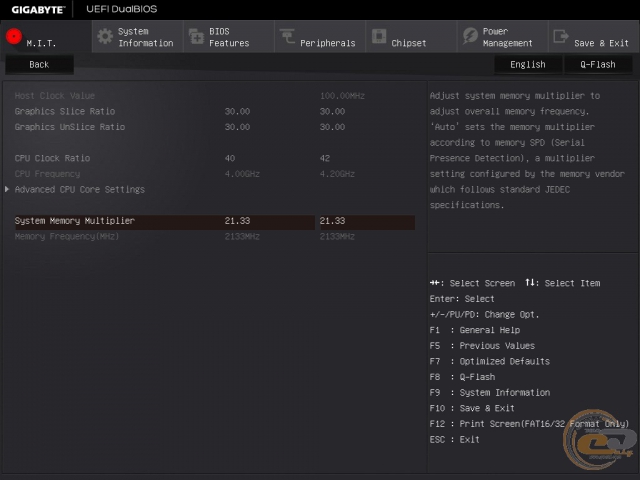Select System Memory Multiplier right value 21.33

pos(332,221)
